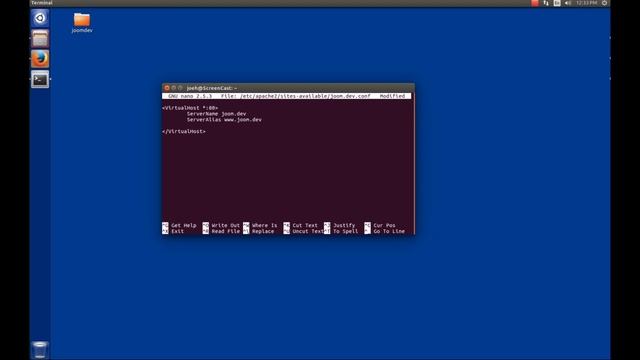Image resolution: width=640 pixels, height=360 pixels.
Task: Maximize the terminal window
Action: pyautogui.click(x=180, y=88)
